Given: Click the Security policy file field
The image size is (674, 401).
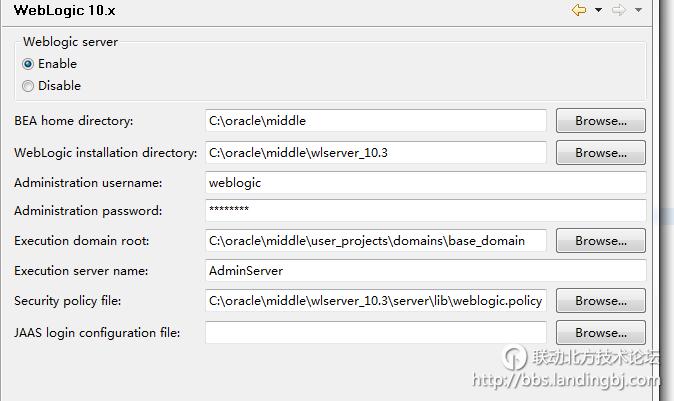Looking at the screenshot, I should [375, 301].
